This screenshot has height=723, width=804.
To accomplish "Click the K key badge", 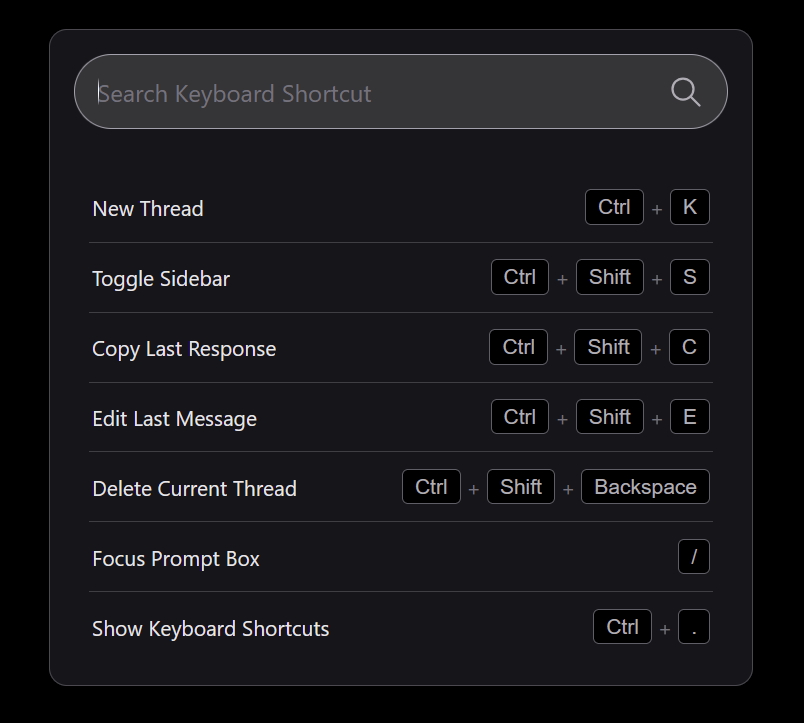I will coord(689,207).
